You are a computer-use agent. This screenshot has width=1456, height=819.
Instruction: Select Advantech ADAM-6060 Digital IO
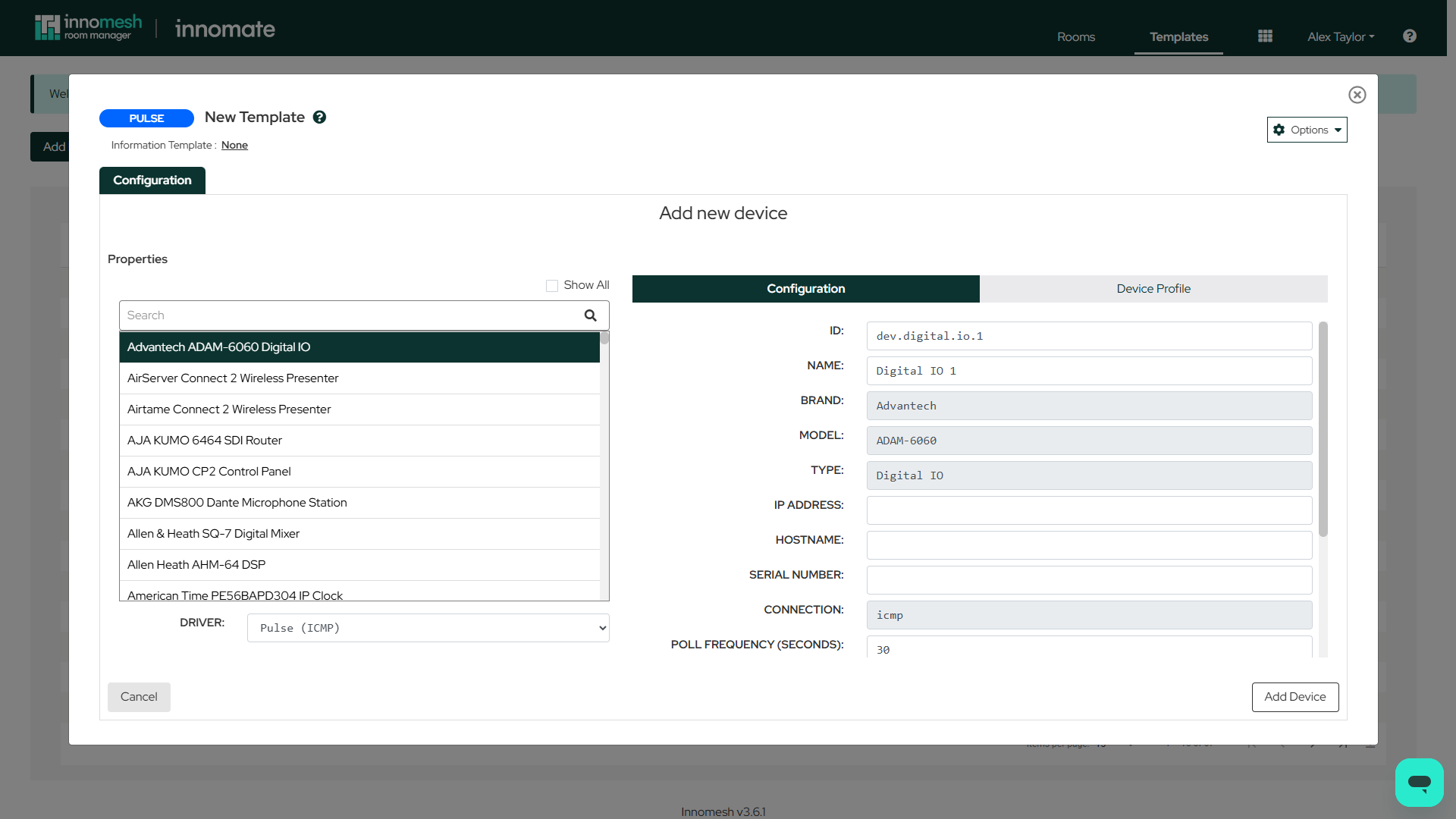coord(359,347)
